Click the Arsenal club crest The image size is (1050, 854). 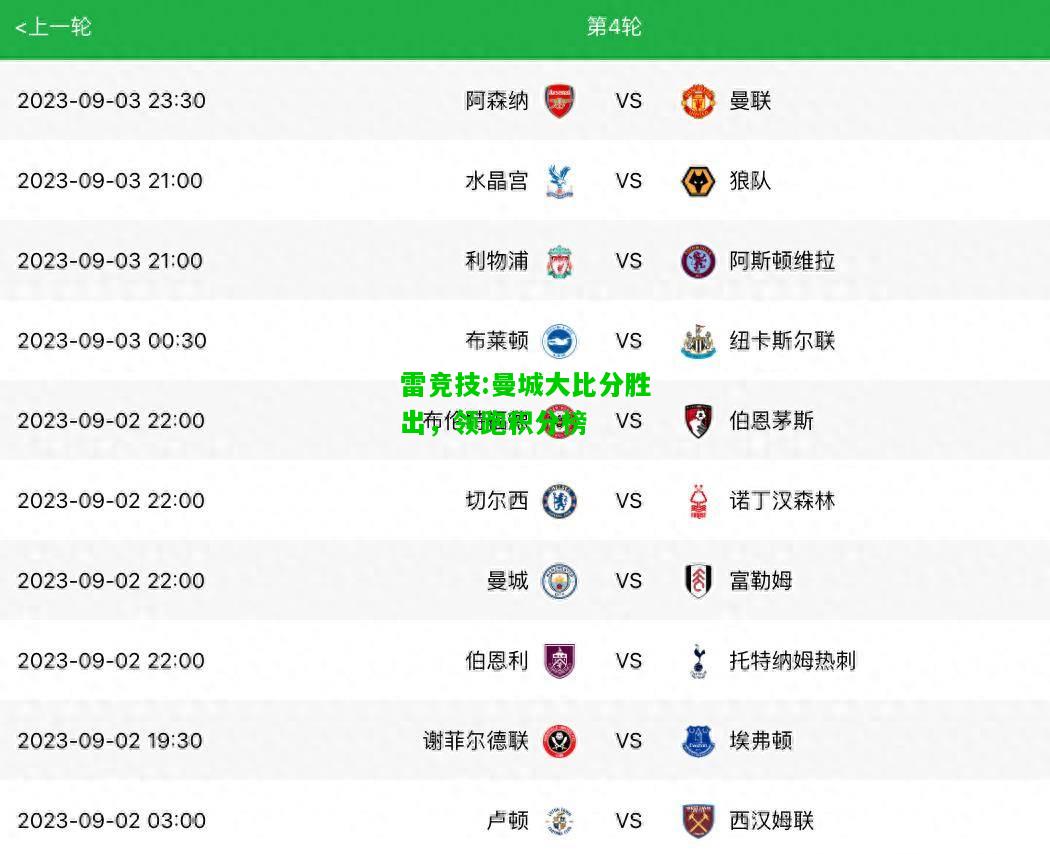coord(558,101)
